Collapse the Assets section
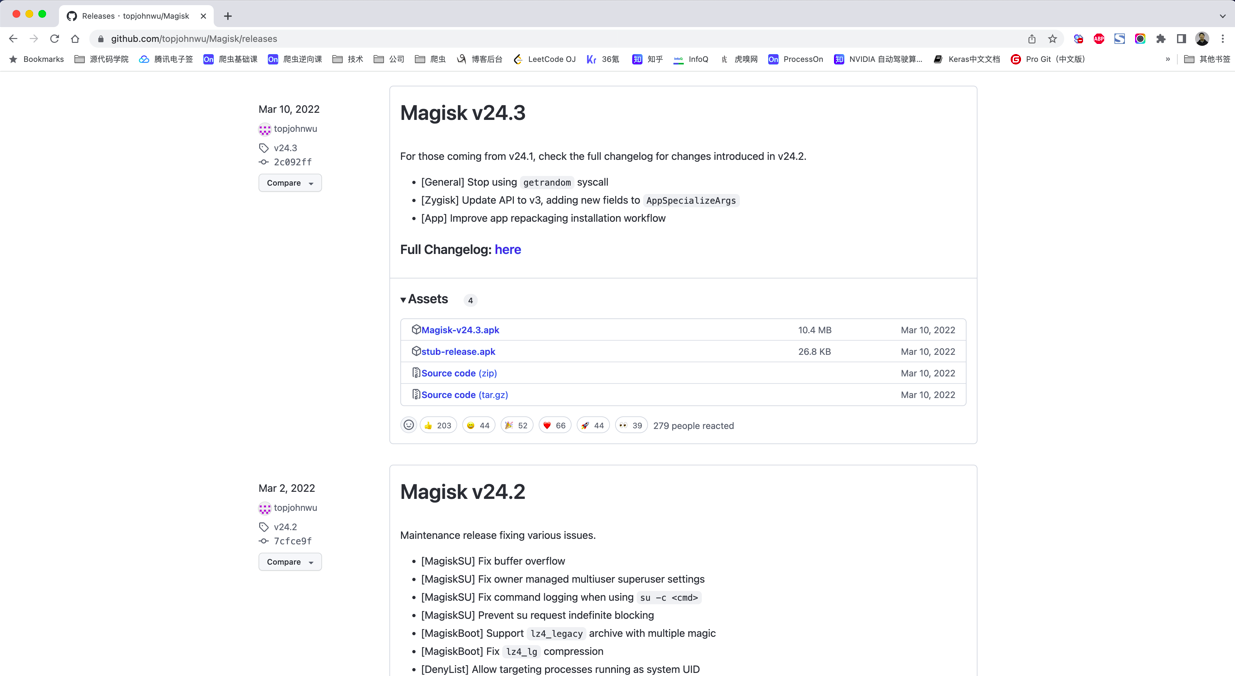 424,299
